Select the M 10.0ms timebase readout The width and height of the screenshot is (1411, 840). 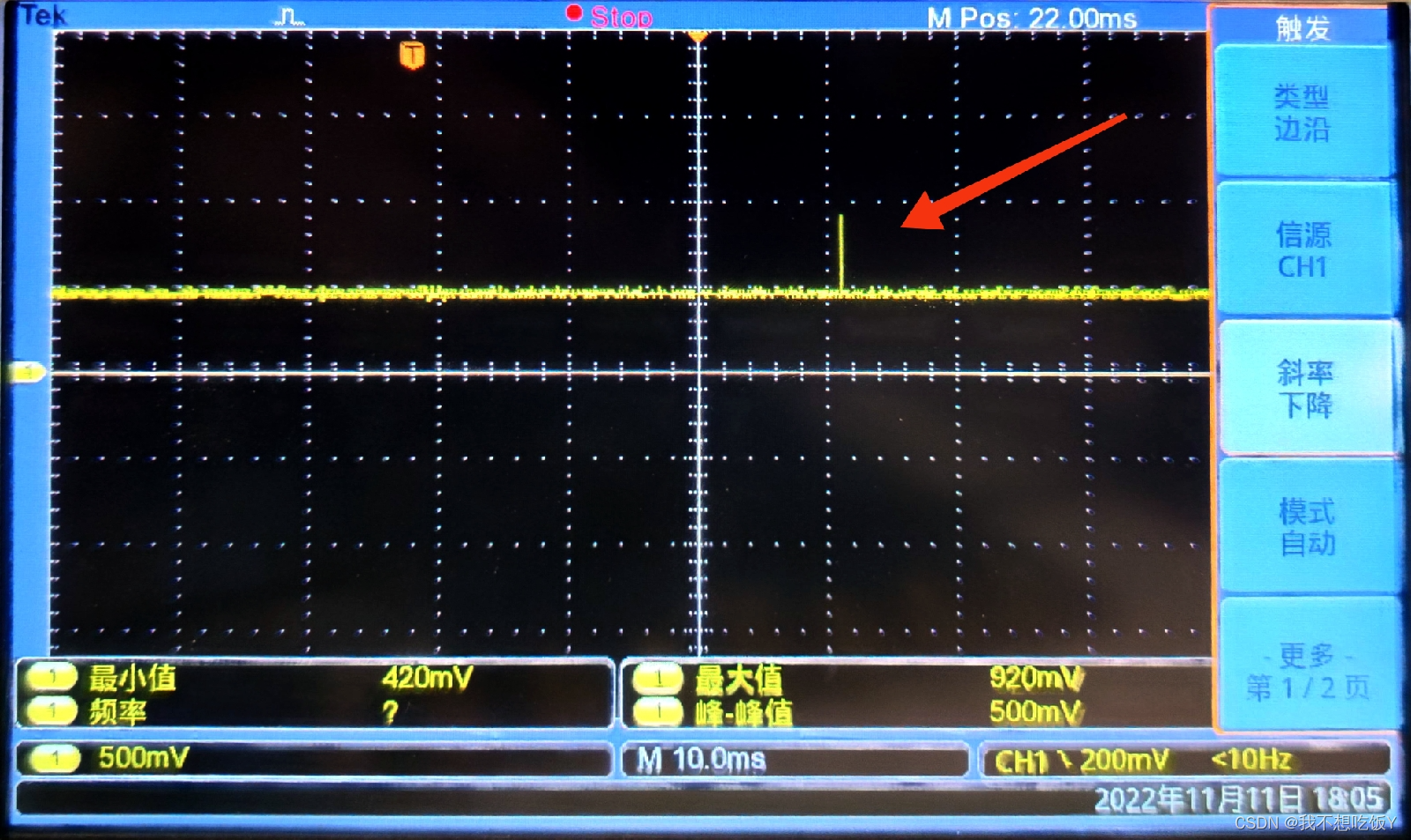click(x=701, y=759)
